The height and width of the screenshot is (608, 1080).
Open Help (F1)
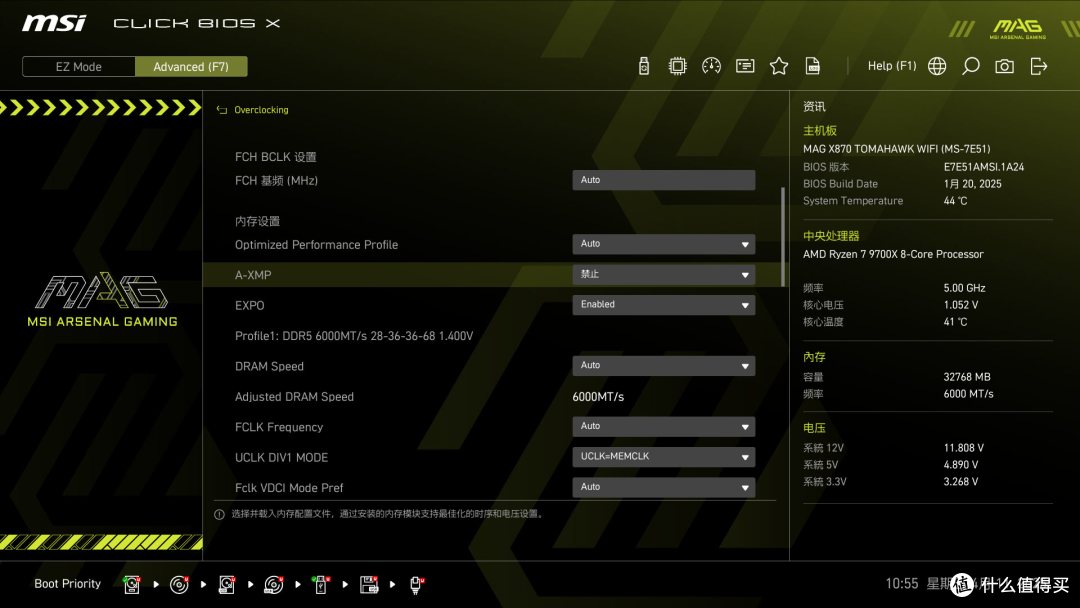click(x=892, y=66)
